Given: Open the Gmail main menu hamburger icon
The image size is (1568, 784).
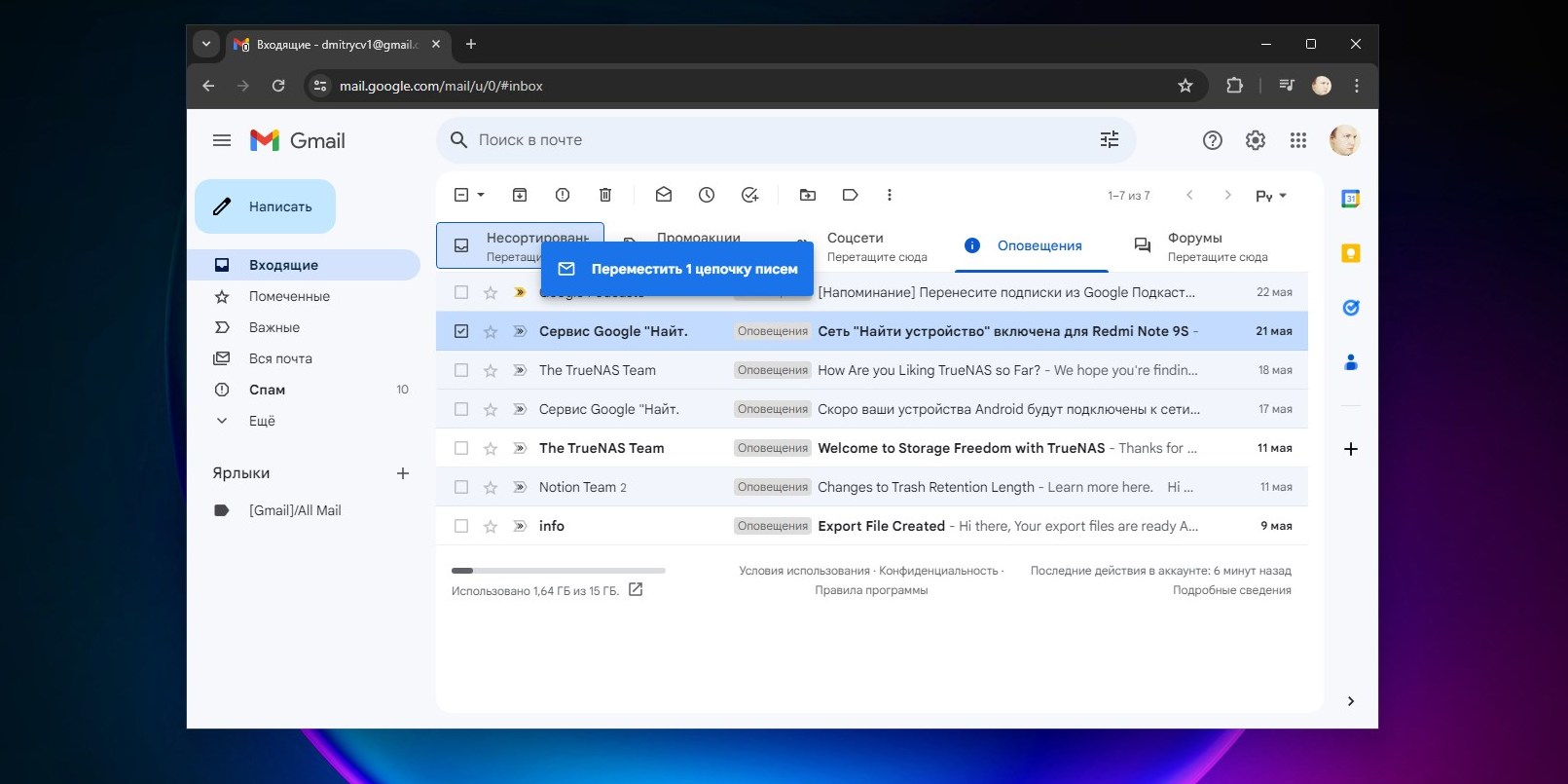Looking at the screenshot, I should point(222,140).
